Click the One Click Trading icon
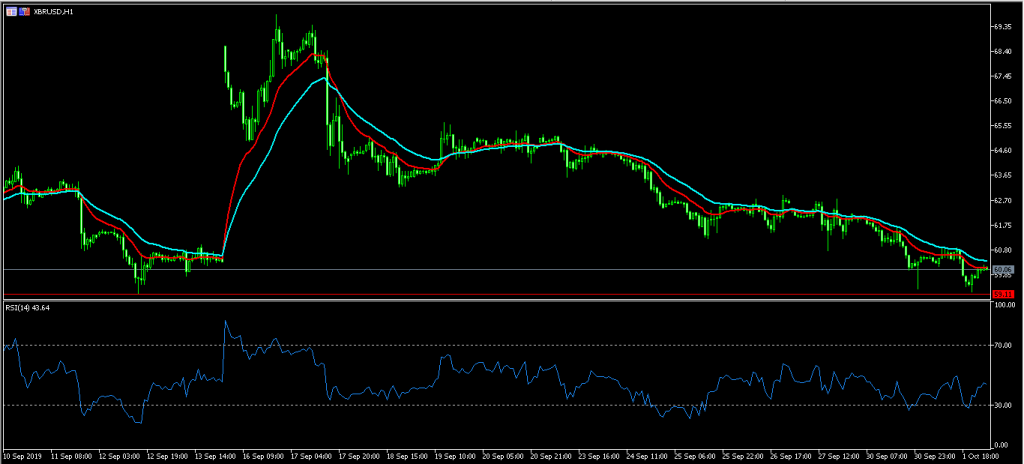 click(10, 11)
